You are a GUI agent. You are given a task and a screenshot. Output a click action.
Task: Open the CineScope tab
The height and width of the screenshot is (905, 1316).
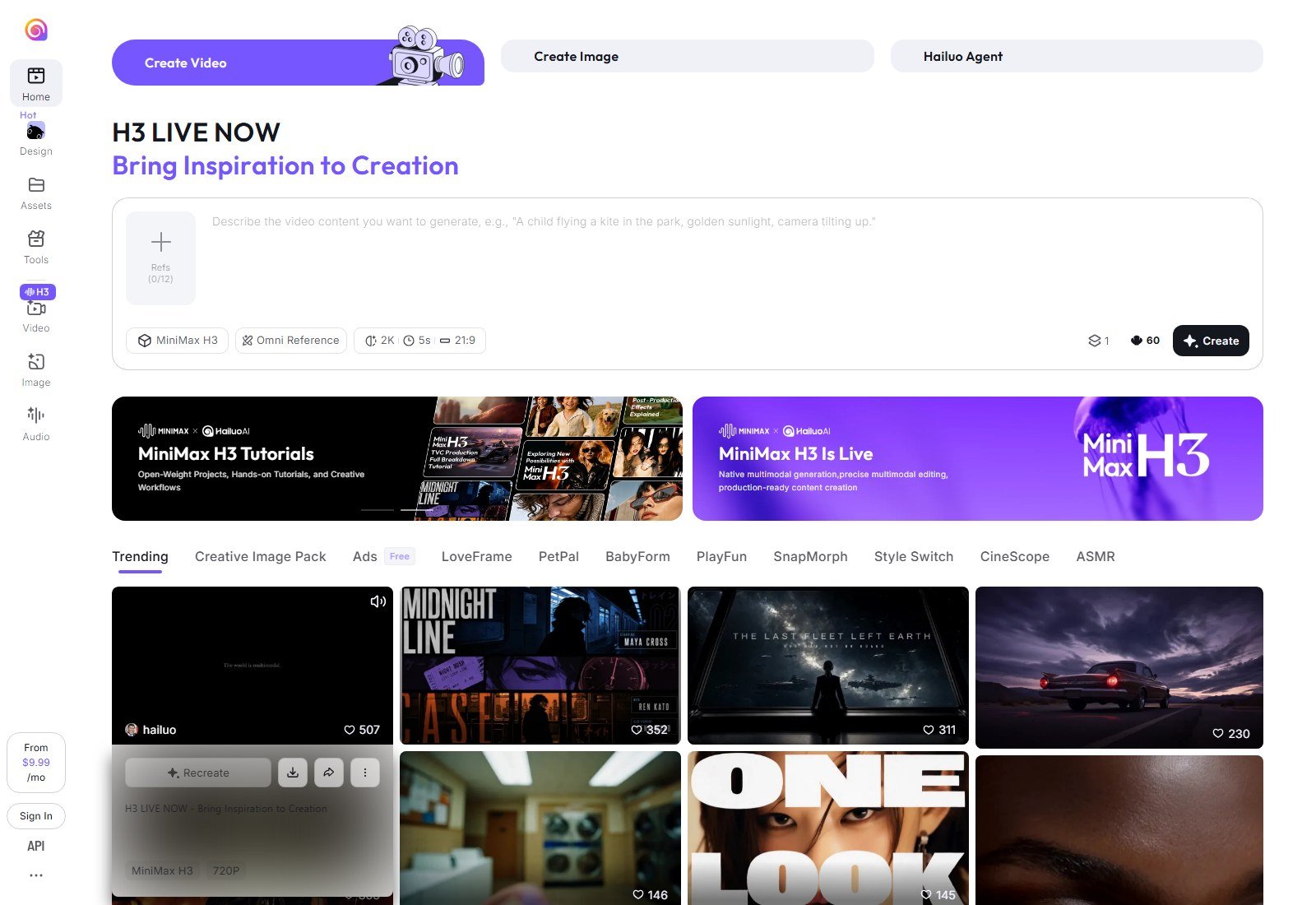pos(1015,557)
